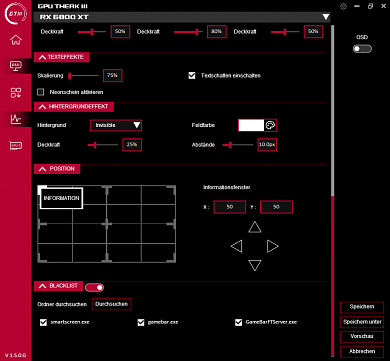This screenshot has width=390, height=361.
Task: Click the X position input field
Action: (230, 207)
